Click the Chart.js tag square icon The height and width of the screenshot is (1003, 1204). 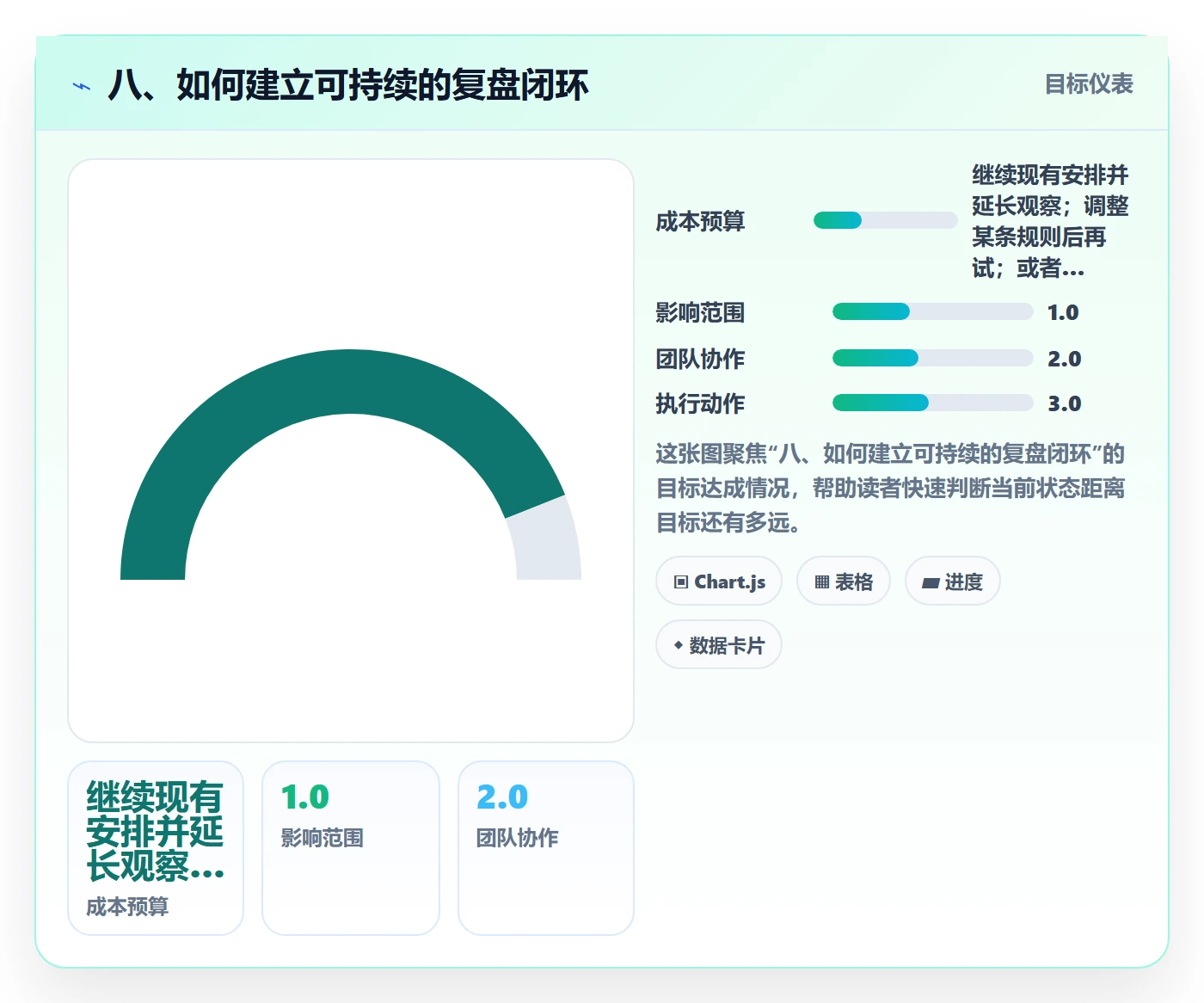click(681, 582)
